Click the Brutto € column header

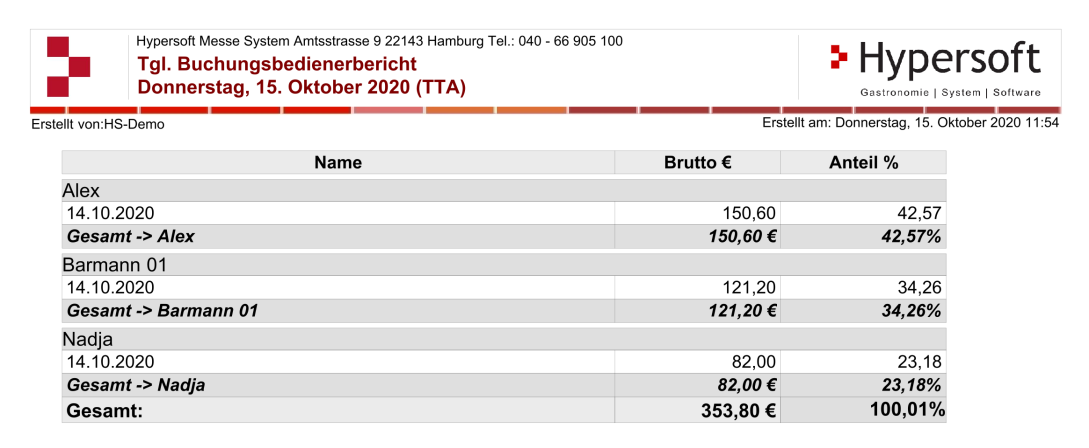click(698, 162)
